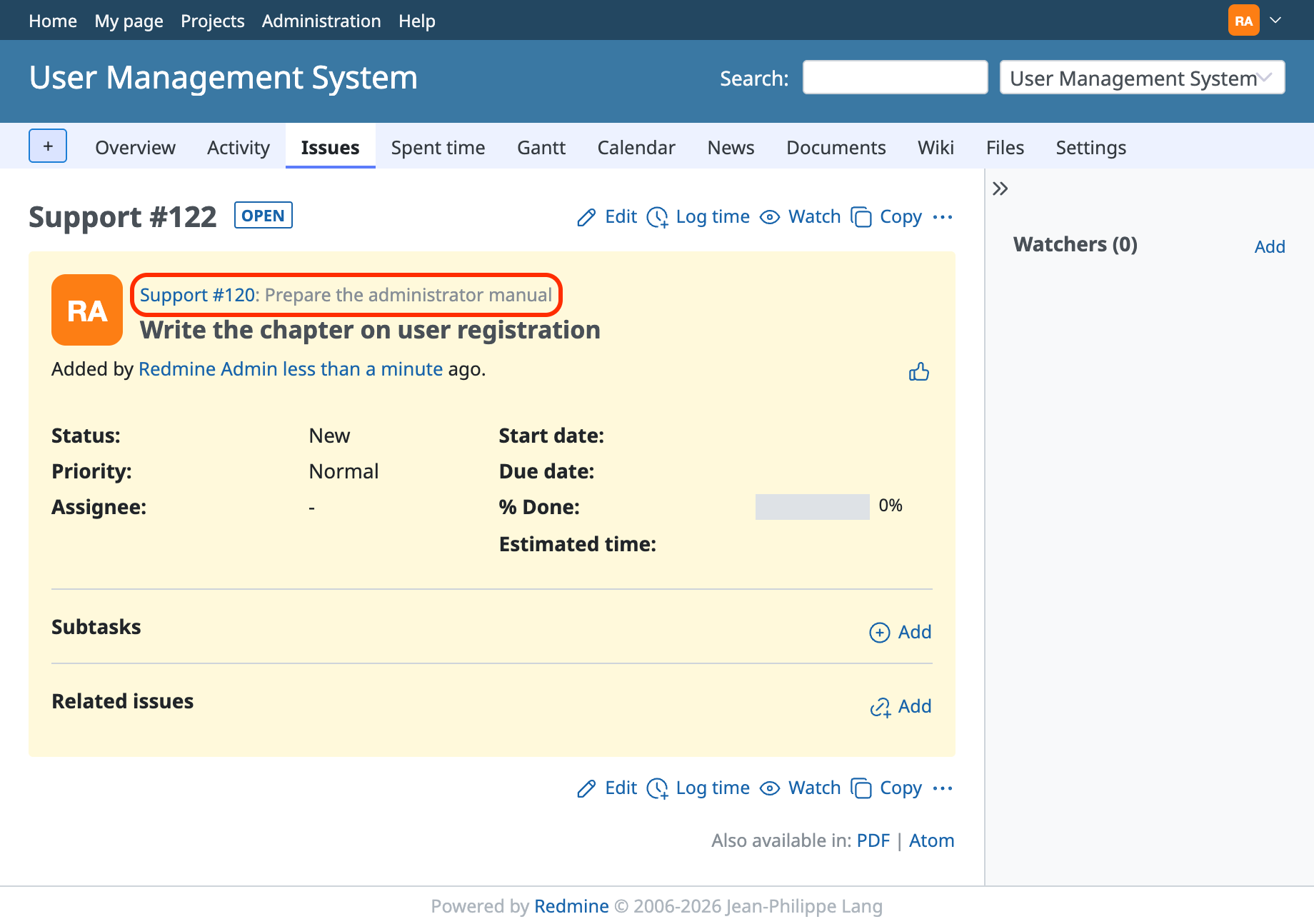1314x924 pixels.
Task: Open the Settings tab
Action: (x=1091, y=147)
